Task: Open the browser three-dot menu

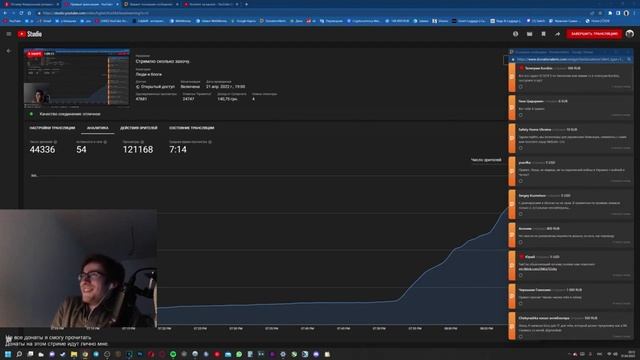Action: coord(634,13)
